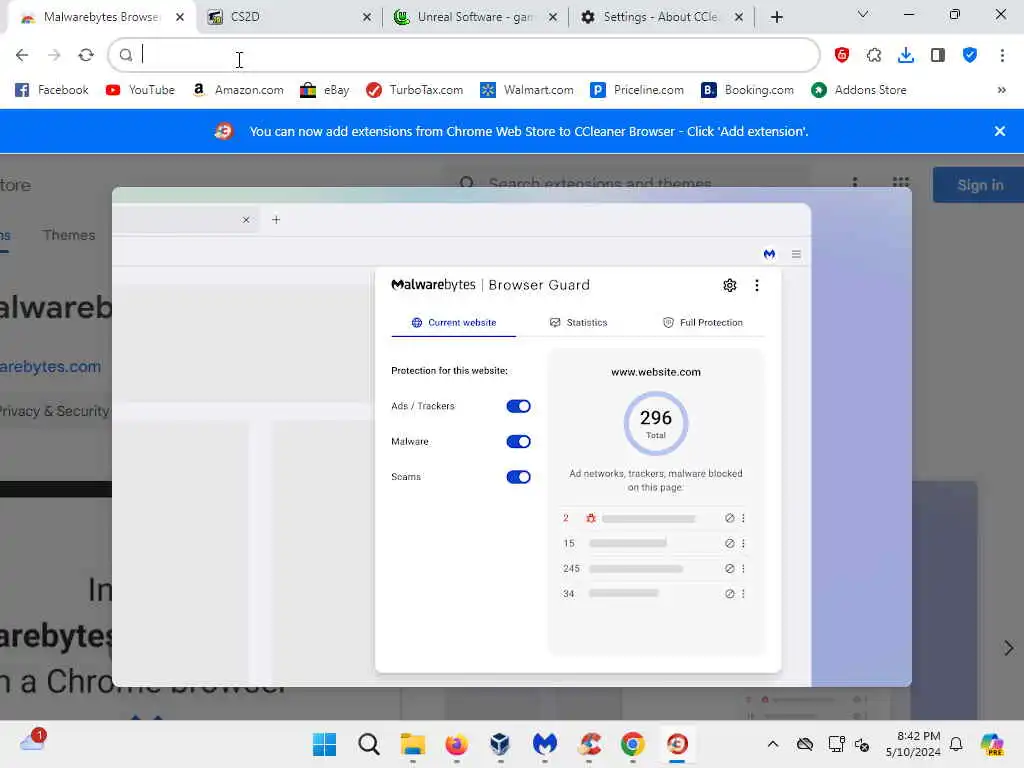Viewport: 1024px width, 768px height.
Task: Show the next screenshot with right arrow
Action: click(1008, 648)
